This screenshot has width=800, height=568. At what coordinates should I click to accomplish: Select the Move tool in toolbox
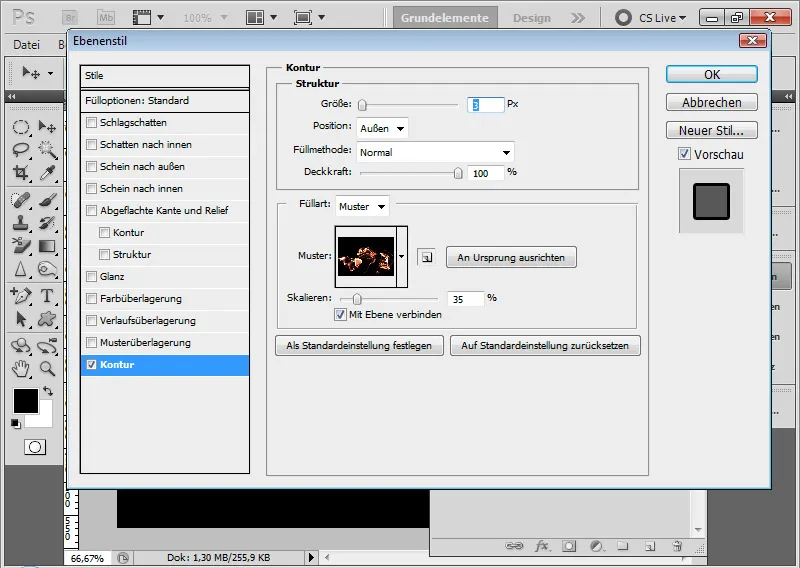click(x=47, y=127)
